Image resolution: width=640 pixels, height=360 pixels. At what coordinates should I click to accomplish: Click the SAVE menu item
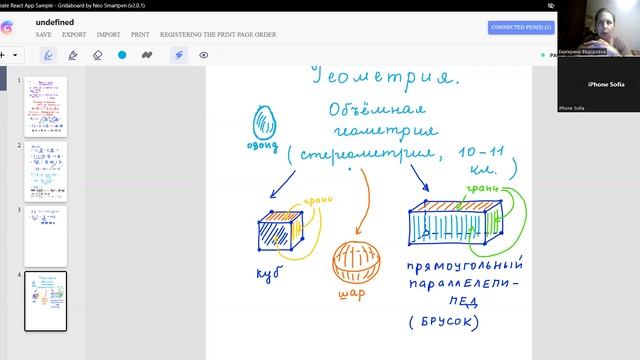(x=43, y=35)
